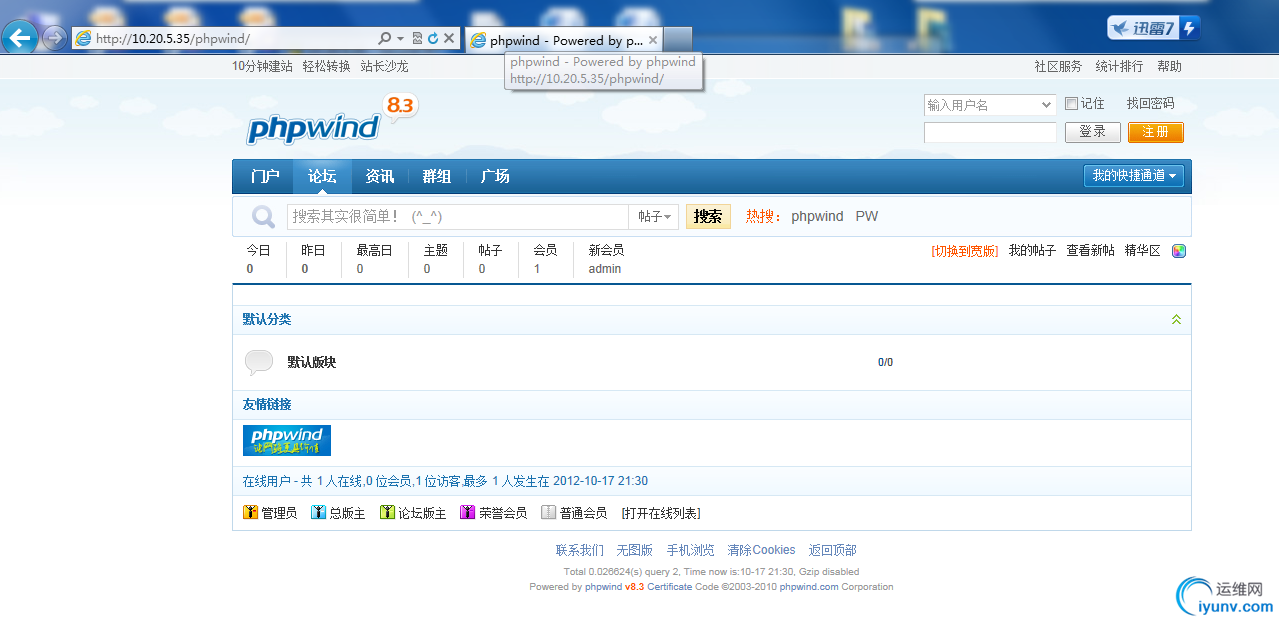Viewport: 1279px width, 623px height.
Task: Open the 联系我们 footer link
Action: (x=580, y=550)
